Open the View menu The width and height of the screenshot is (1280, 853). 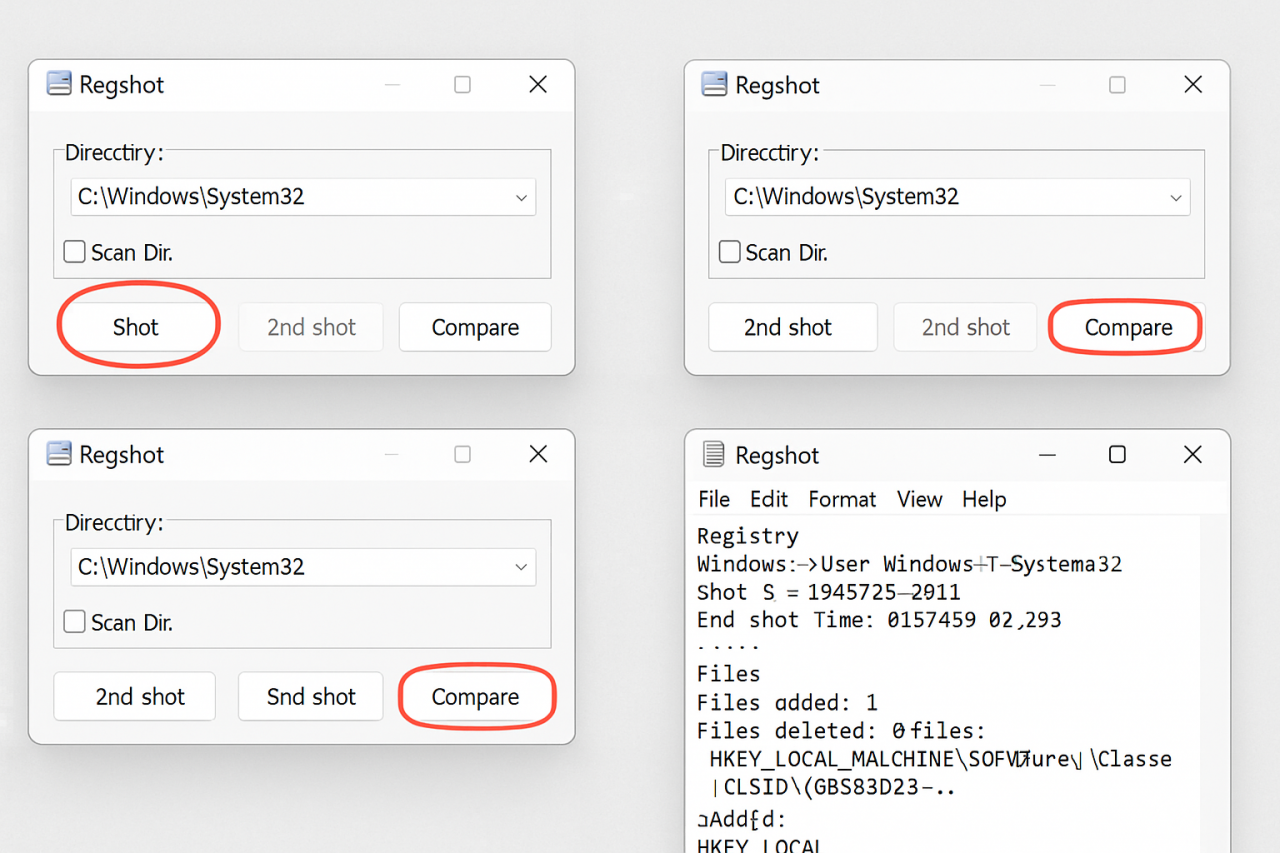click(919, 499)
